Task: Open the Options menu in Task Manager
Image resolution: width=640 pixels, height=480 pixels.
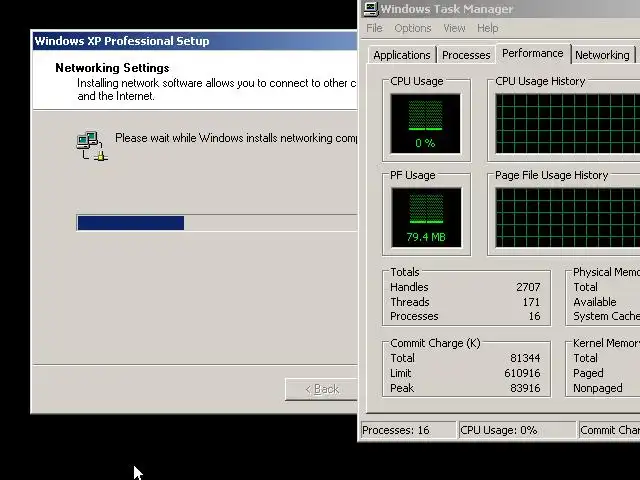Action: (x=413, y=28)
